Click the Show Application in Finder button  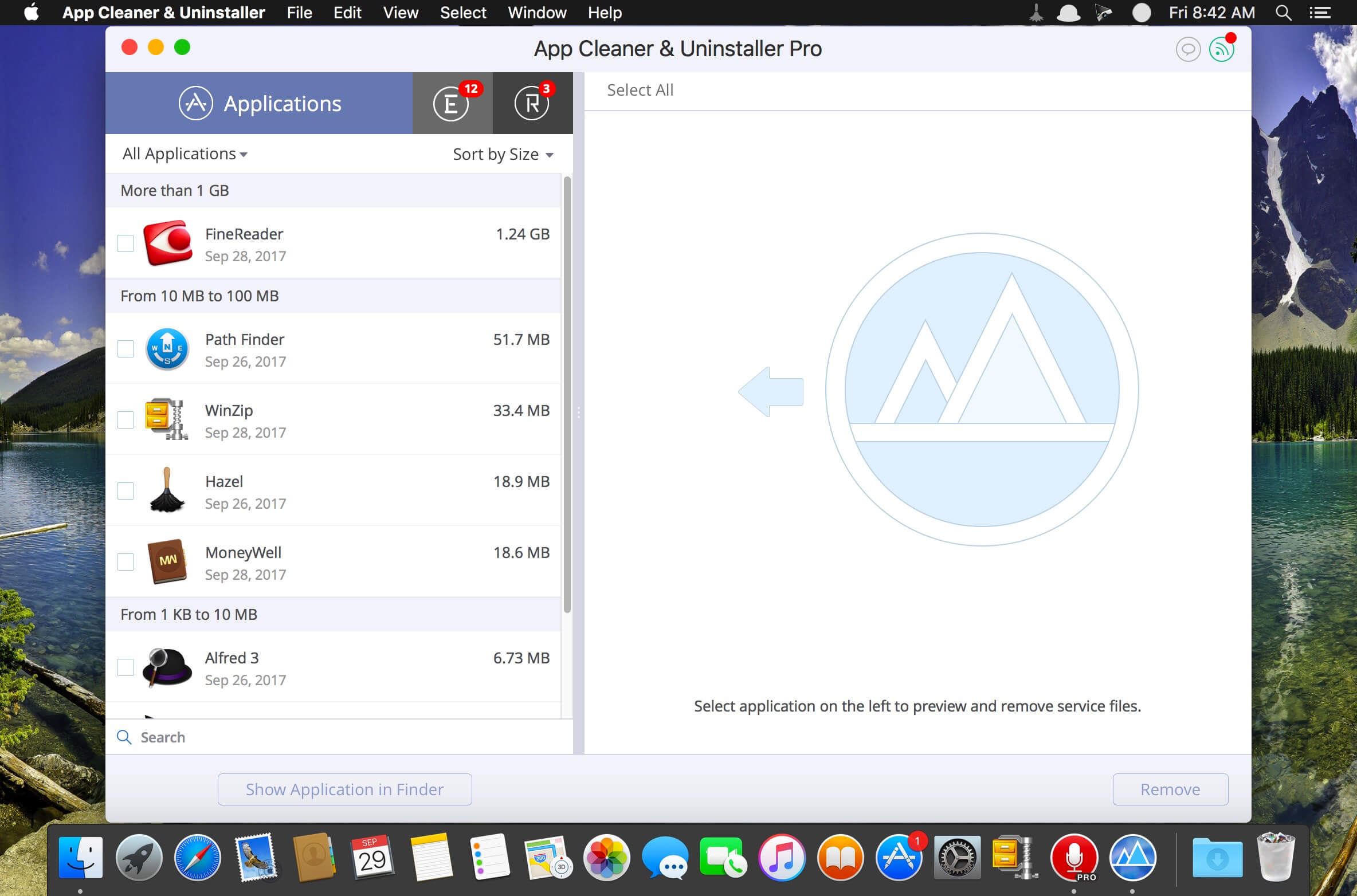(344, 789)
